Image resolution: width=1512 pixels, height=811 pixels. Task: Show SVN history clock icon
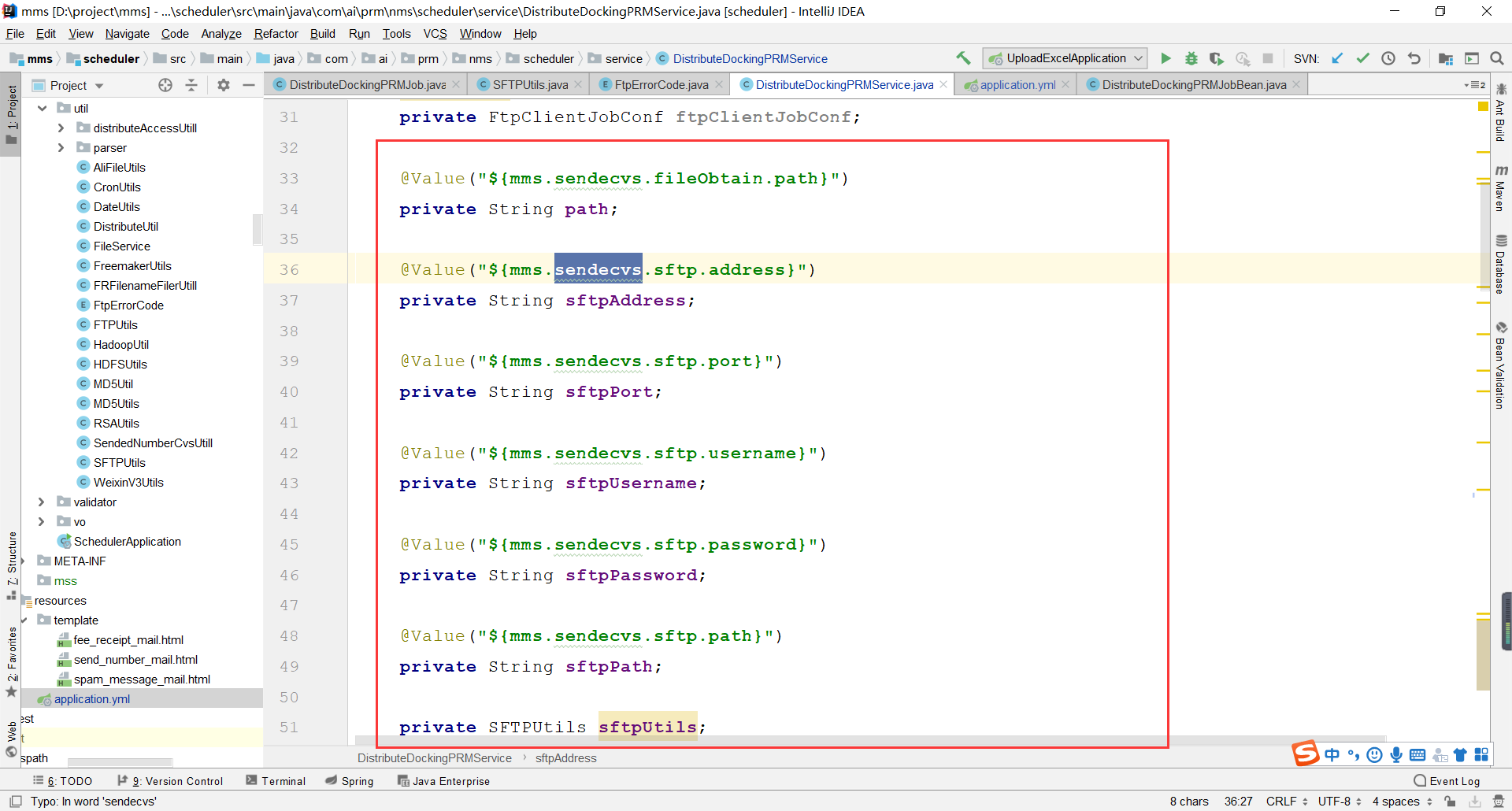(1388, 58)
